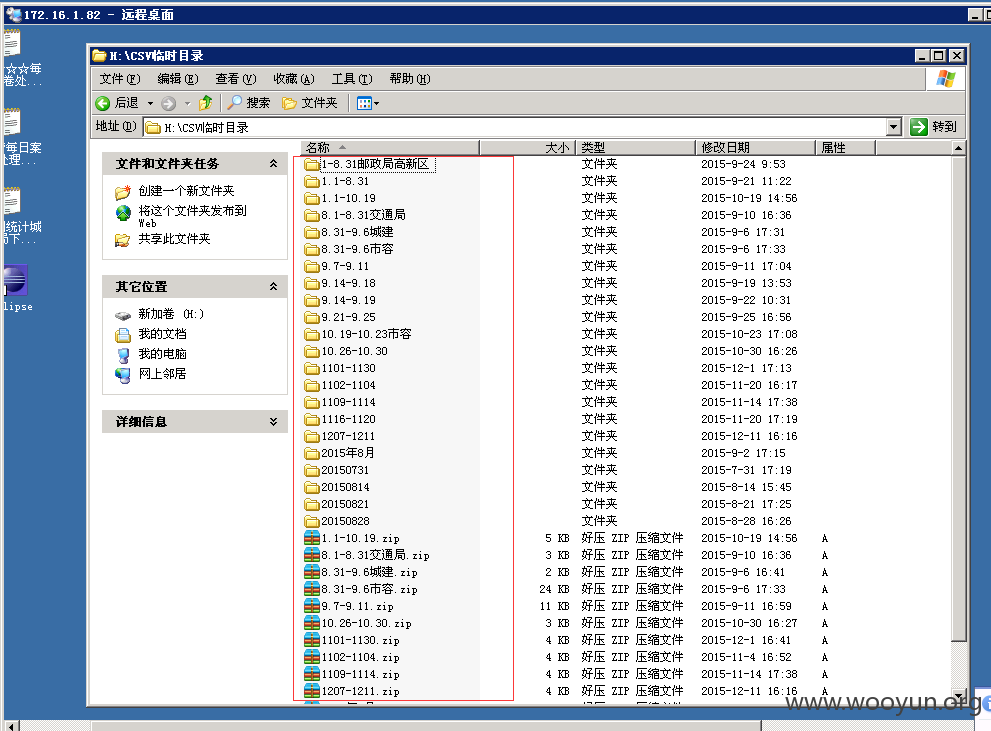Viewport: 991px width, 731px height.
Task: Select the 8.1-8.31交通局.zip file name
Action: [375, 555]
